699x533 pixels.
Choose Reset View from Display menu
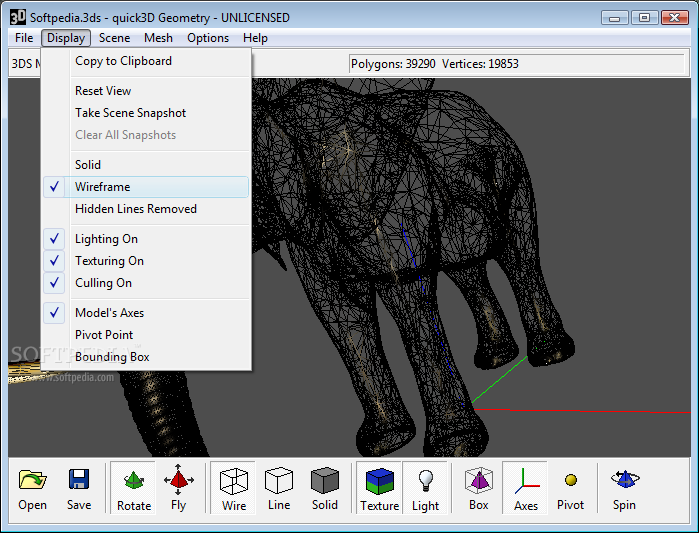click(x=146, y=91)
